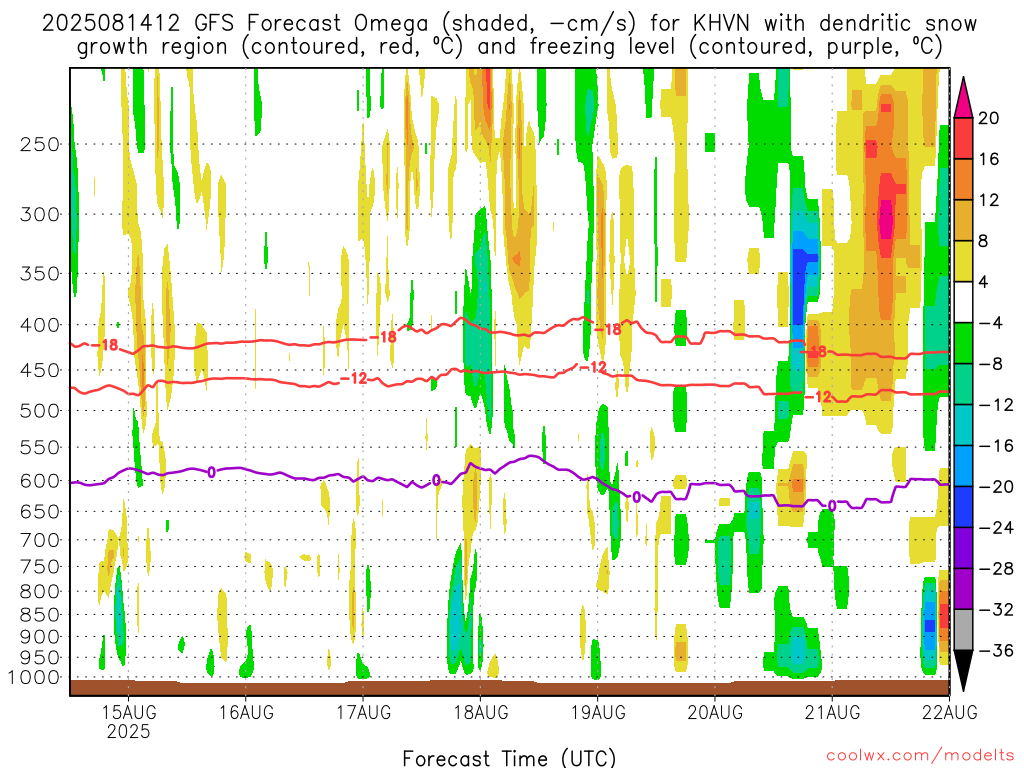Click the 850 pressure level label
1024x768 pixels.
[x=40, y=615]
